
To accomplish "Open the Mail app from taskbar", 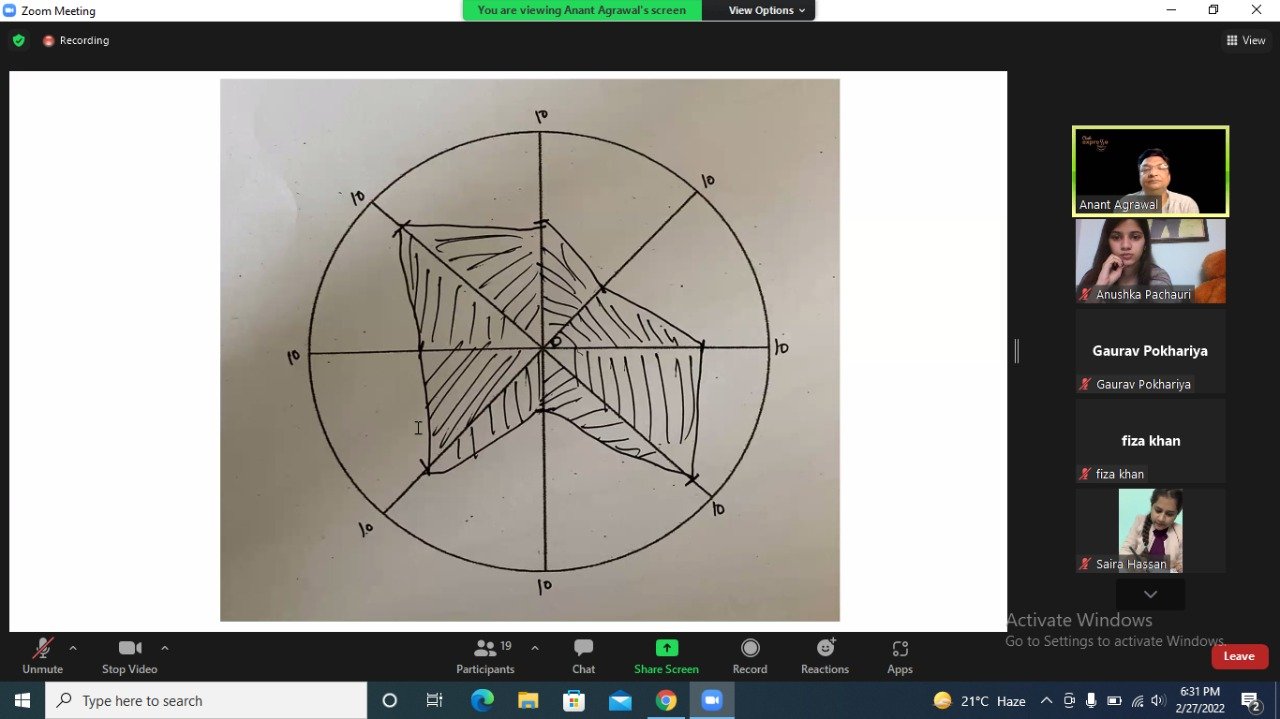I will pos(620,701).
